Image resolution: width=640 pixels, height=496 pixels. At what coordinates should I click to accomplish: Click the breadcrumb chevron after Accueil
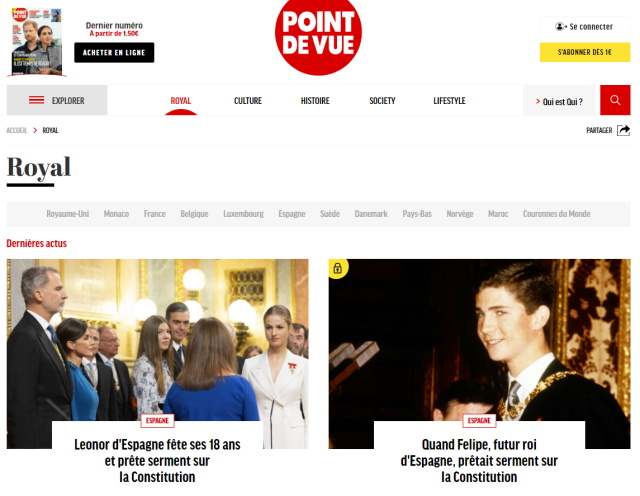point(35,130)
